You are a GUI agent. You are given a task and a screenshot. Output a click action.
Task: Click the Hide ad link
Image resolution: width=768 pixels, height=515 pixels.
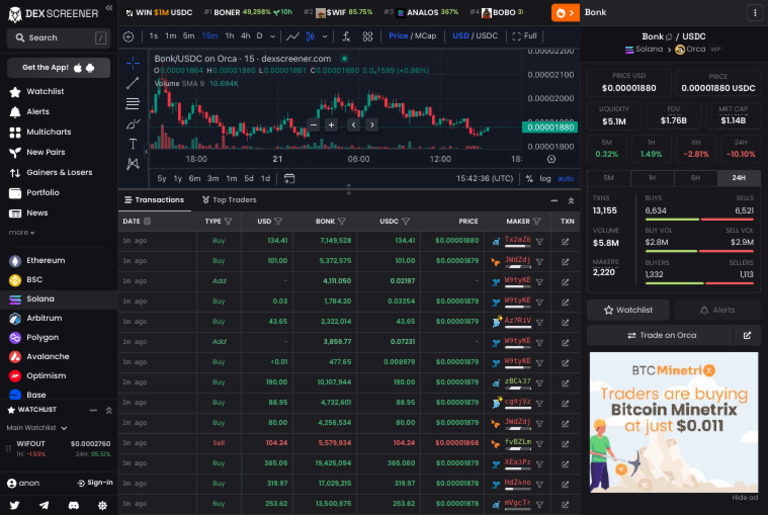(744, 498)
